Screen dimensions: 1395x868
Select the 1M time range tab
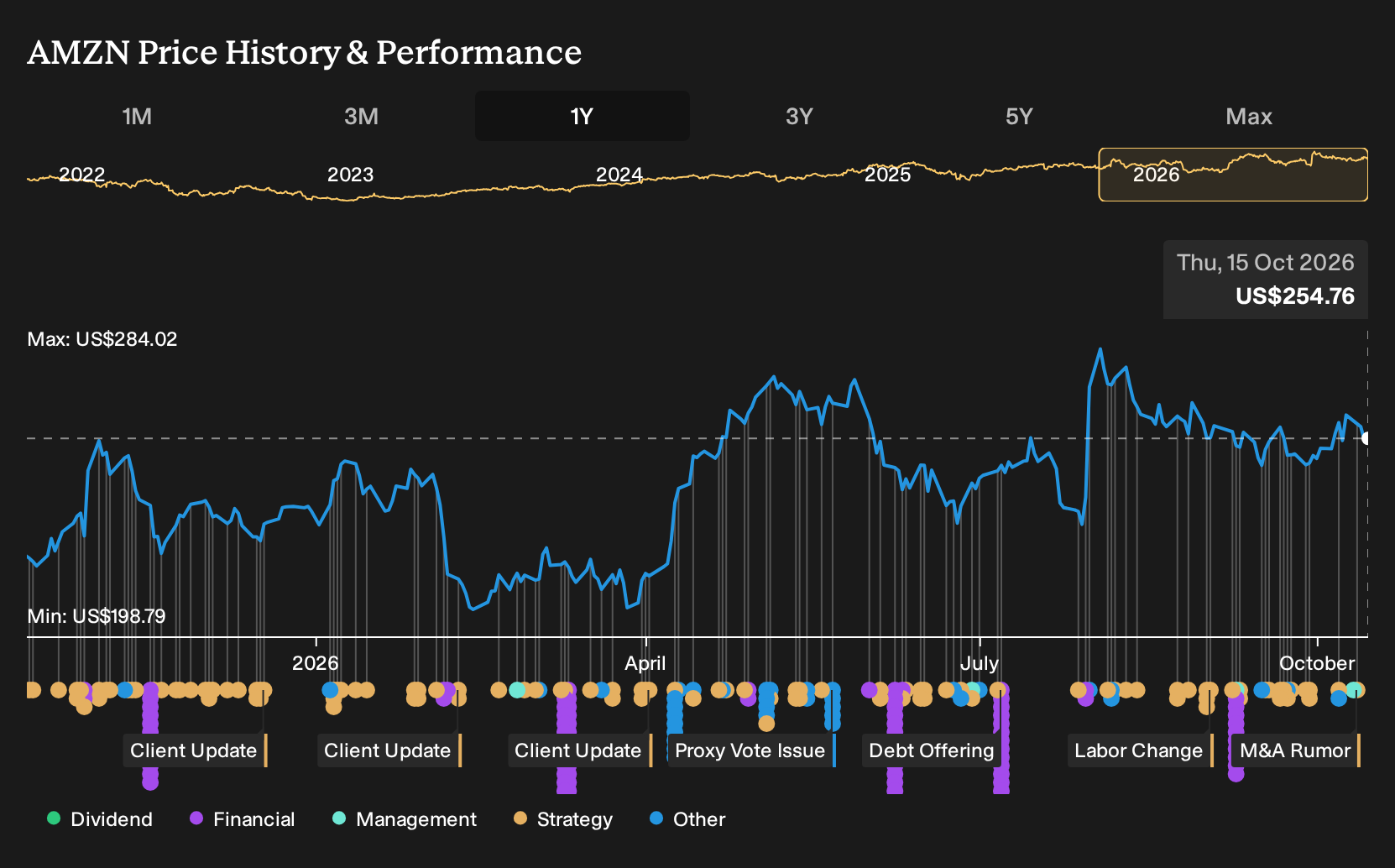pyautogui.click(x=137, y=116)
